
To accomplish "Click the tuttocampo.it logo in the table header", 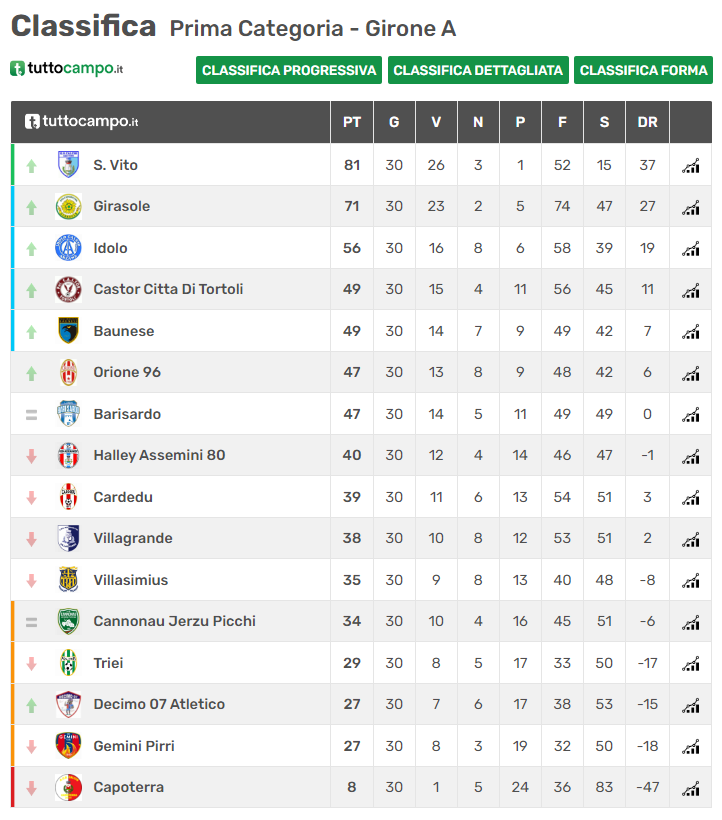I will 82,121.
